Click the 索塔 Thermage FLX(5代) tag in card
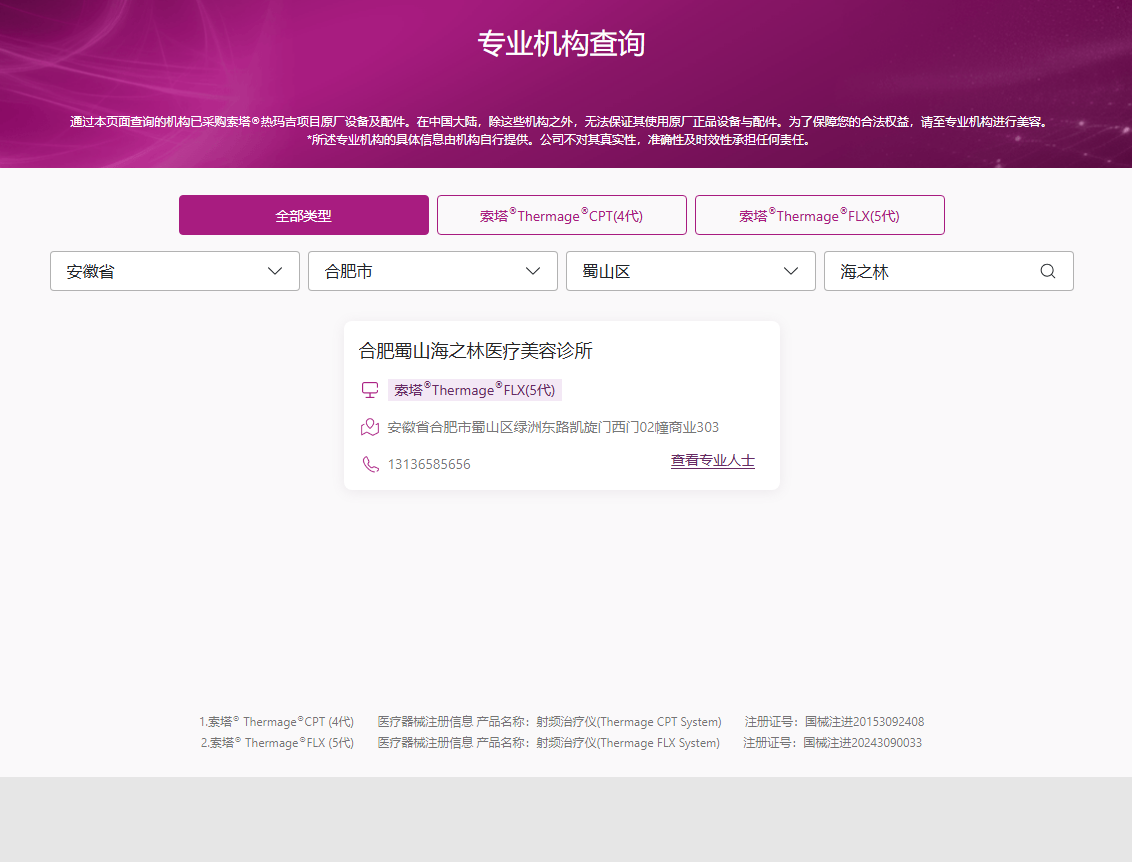 coord(475,390)
